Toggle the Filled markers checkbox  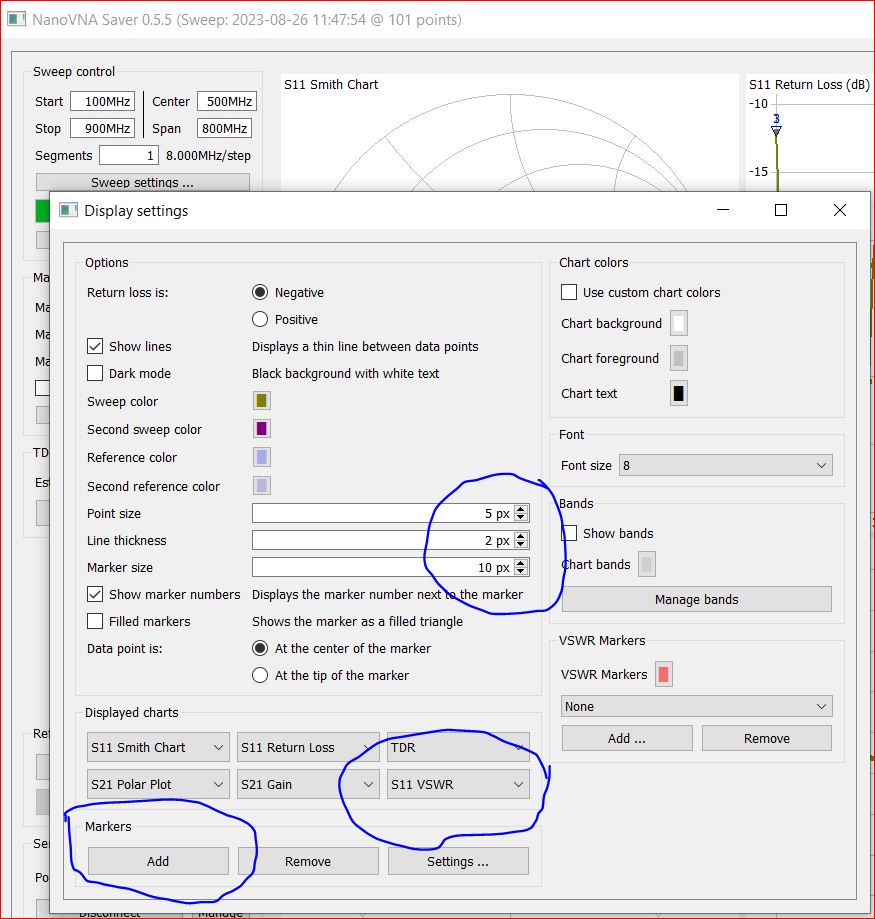95,621
